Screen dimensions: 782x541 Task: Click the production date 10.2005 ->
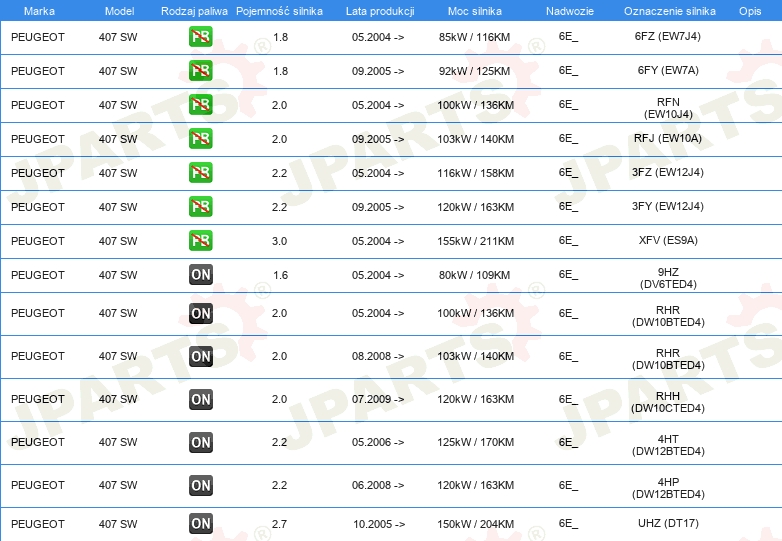point(379,524)
